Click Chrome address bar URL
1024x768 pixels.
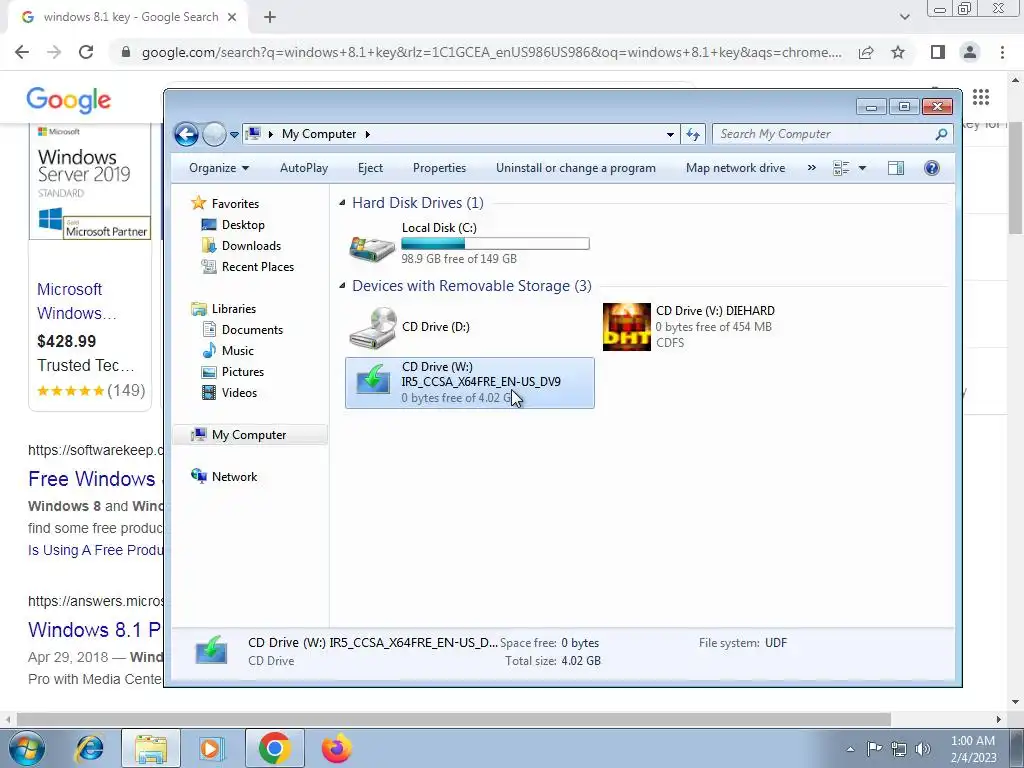click(x=492, y=52)
